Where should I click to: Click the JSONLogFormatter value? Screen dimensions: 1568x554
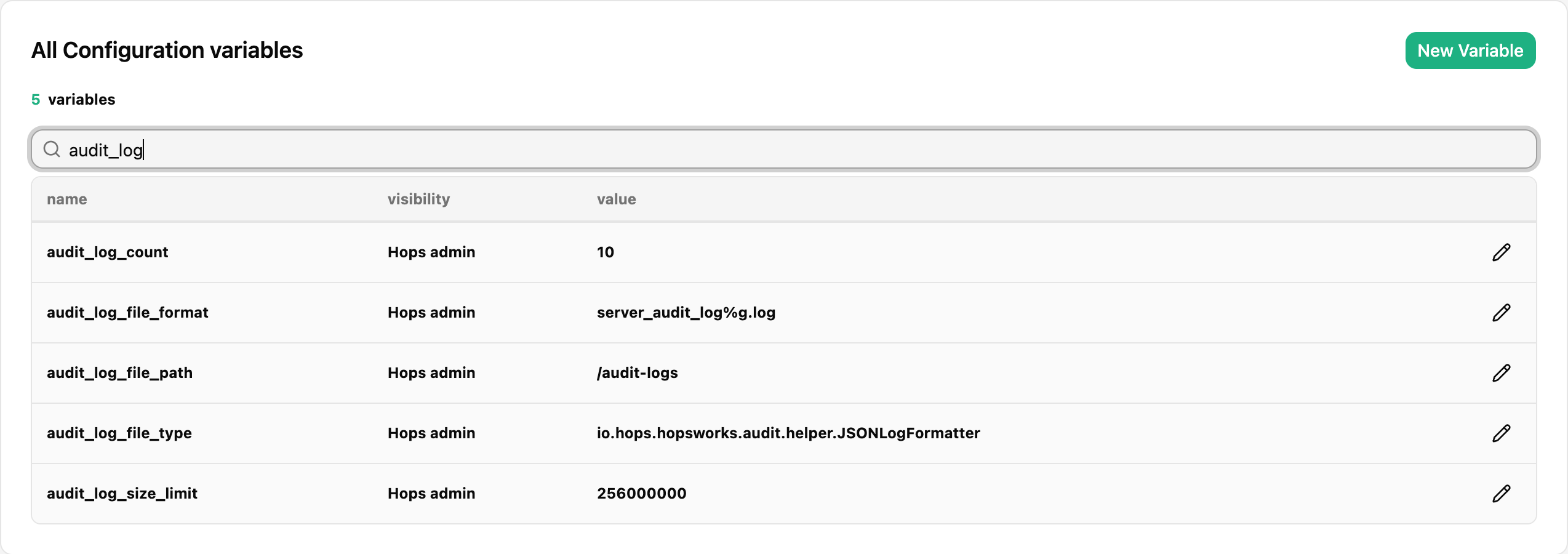[788, 433]
